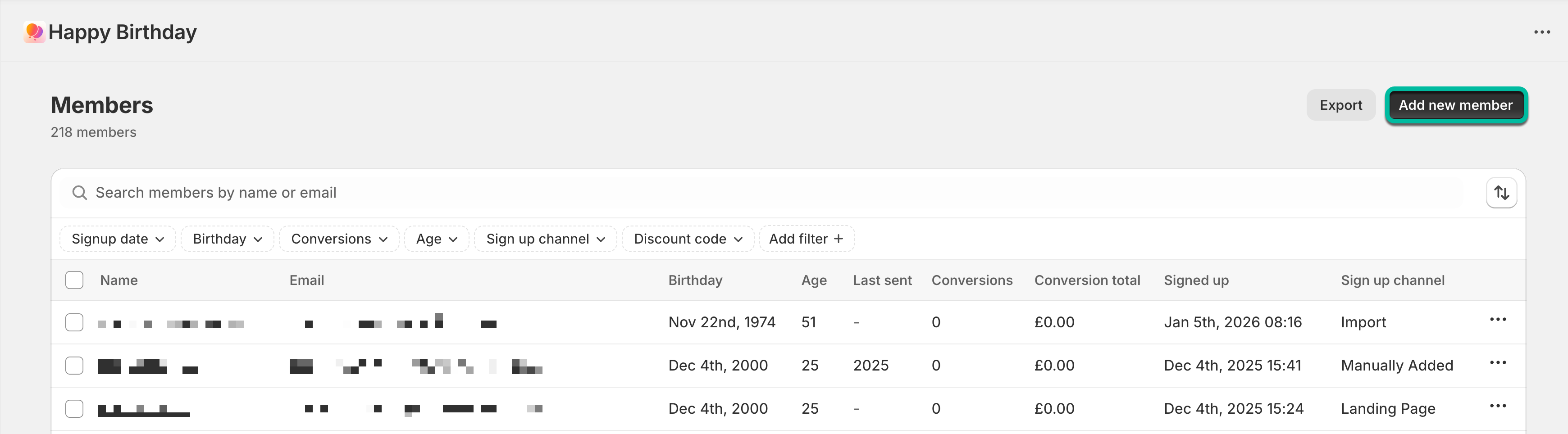Open actions menu for Manually Added row
Viewport: 1568px width, 434px height.
pos(1497,363)
